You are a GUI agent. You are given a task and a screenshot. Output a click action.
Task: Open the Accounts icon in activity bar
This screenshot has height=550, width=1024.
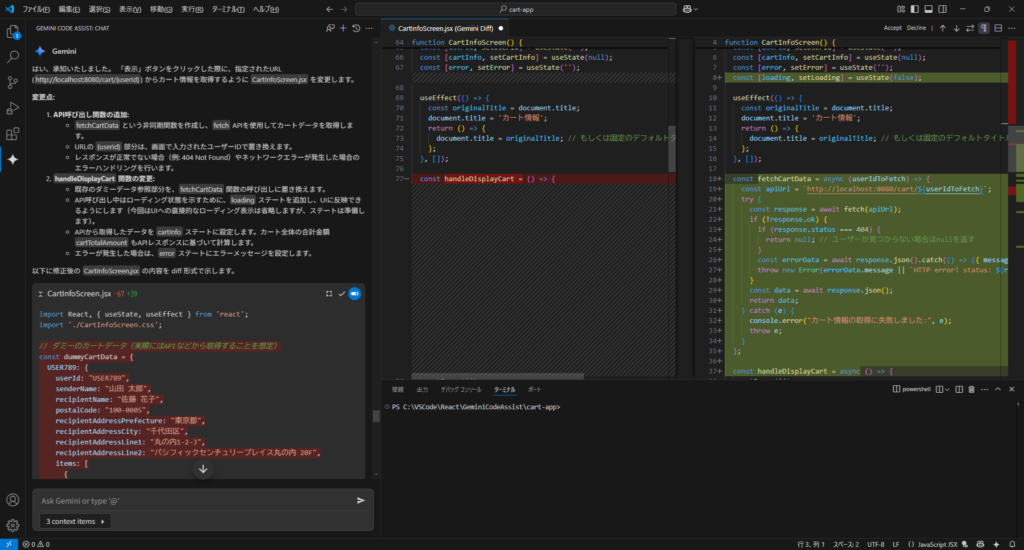tap(12, 500)
